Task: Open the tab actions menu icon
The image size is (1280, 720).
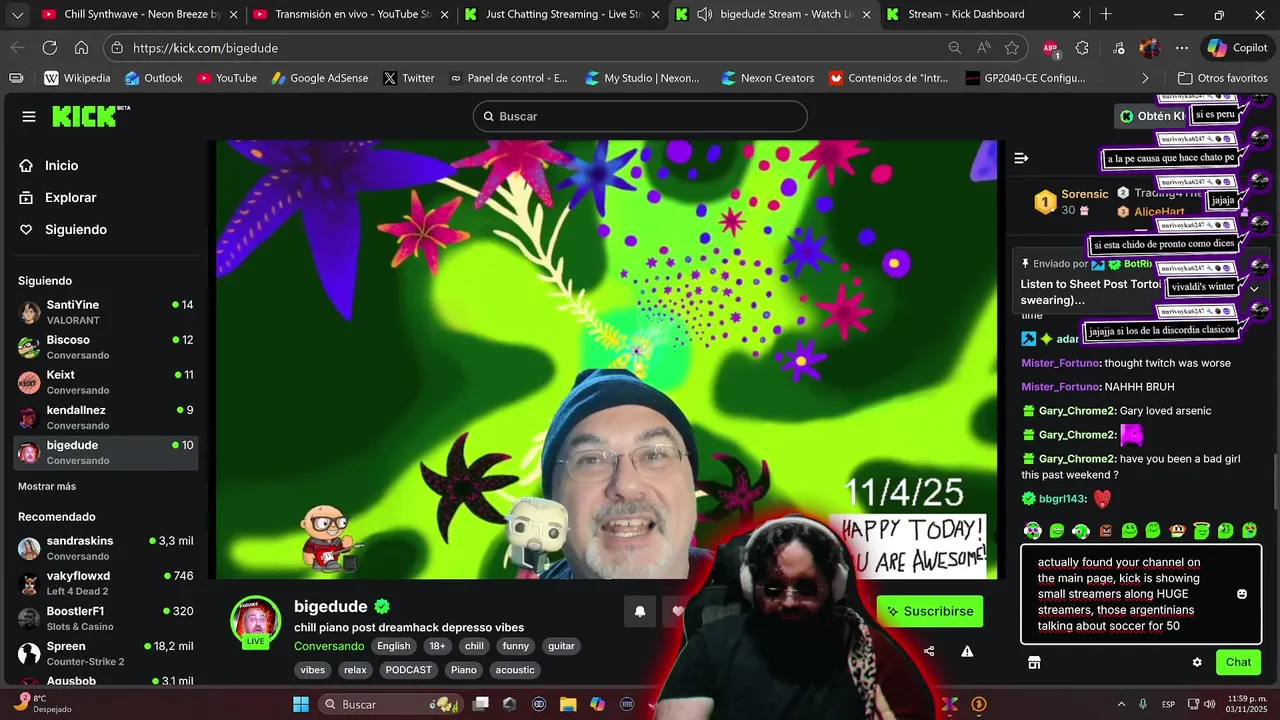Action: pyautogui.click(x=16, y=14)
